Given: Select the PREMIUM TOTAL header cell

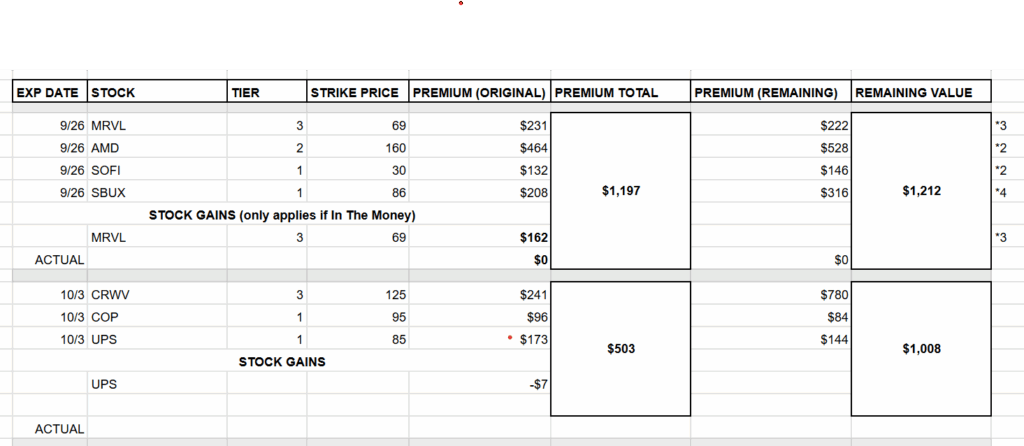Looking at the screenshot, I should [620, 92].
